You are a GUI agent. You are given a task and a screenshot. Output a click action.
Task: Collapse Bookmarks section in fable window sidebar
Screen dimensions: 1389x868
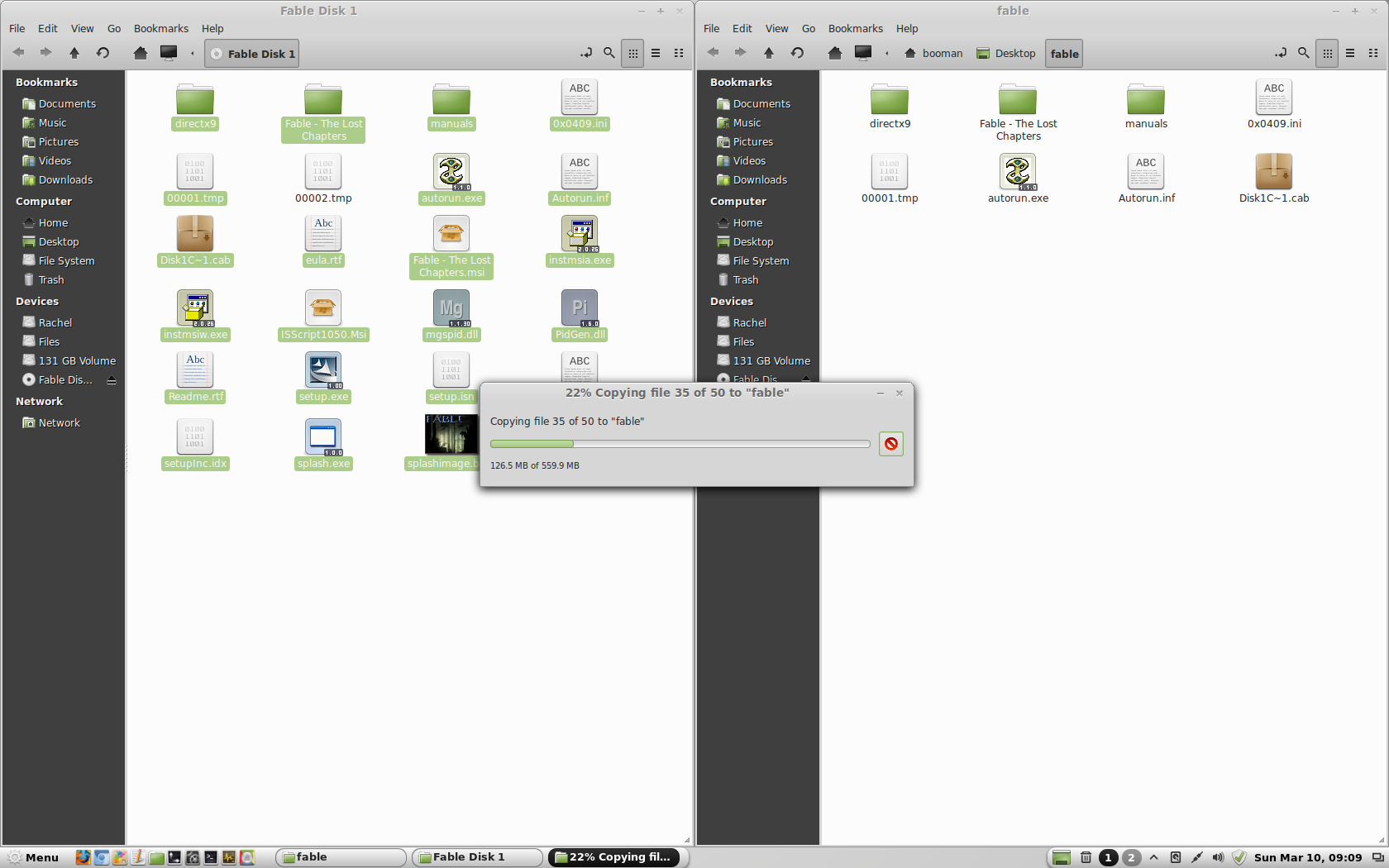[x=741, y=82]
